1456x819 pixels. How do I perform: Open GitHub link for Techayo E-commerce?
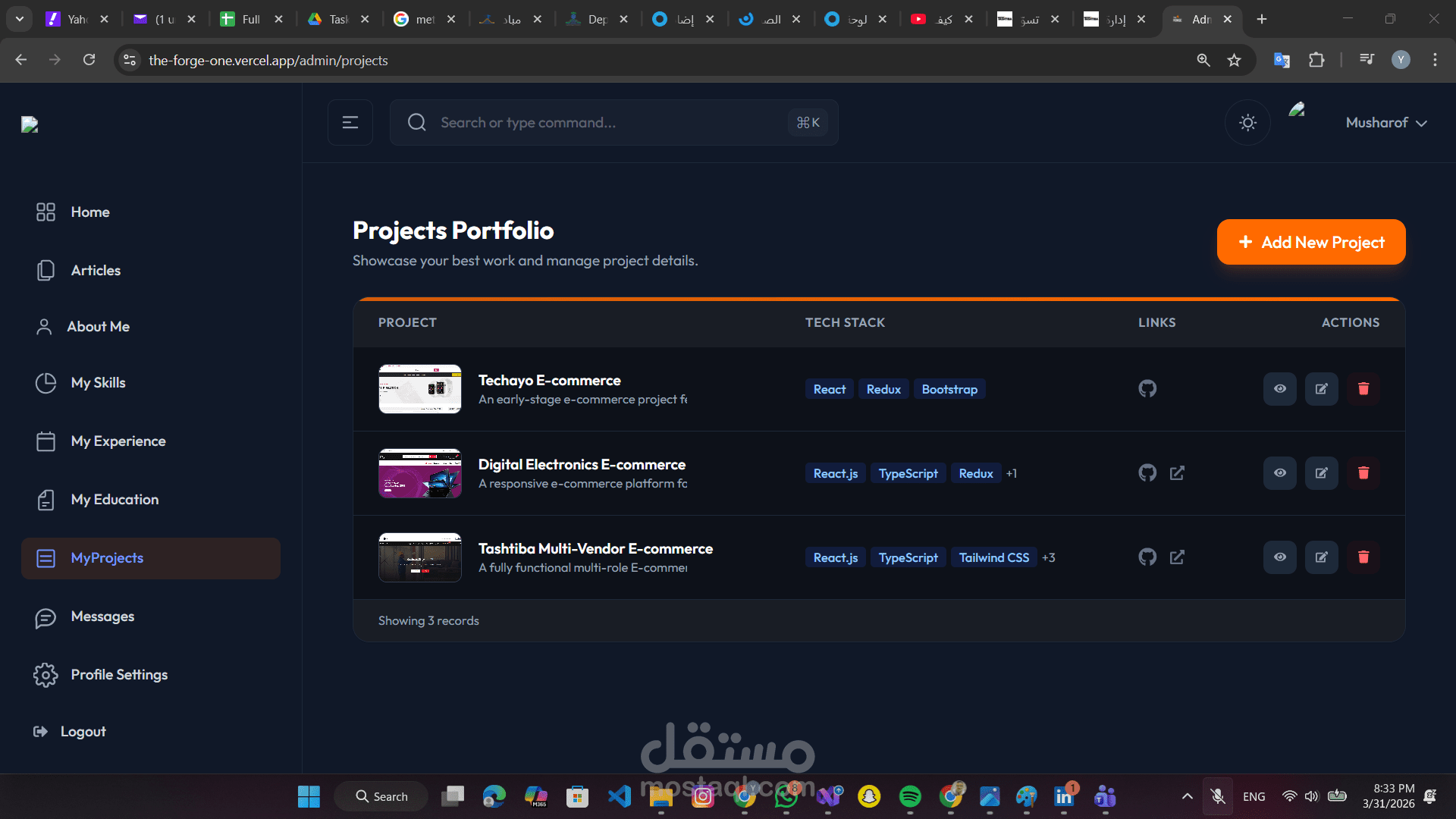(1147, 389)
